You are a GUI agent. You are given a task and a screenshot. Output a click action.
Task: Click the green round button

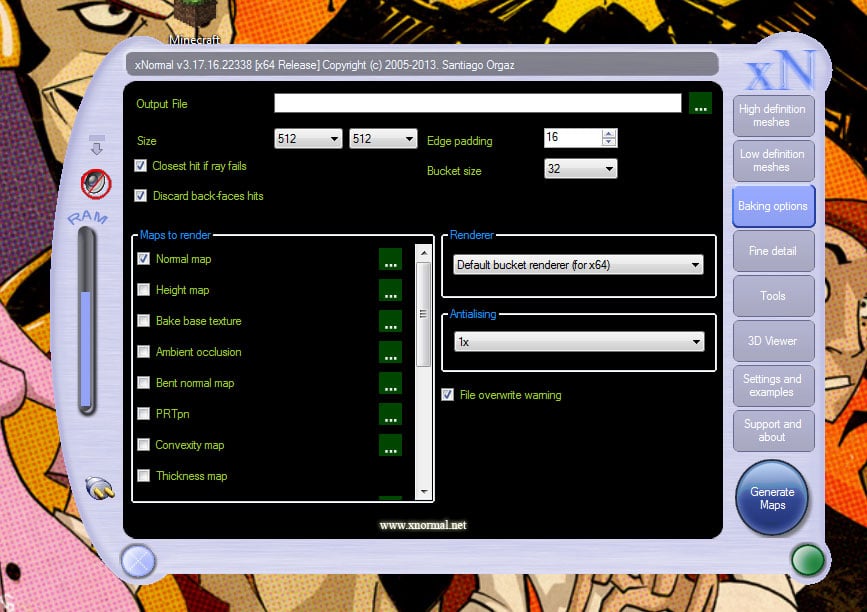tap(807, 560)
